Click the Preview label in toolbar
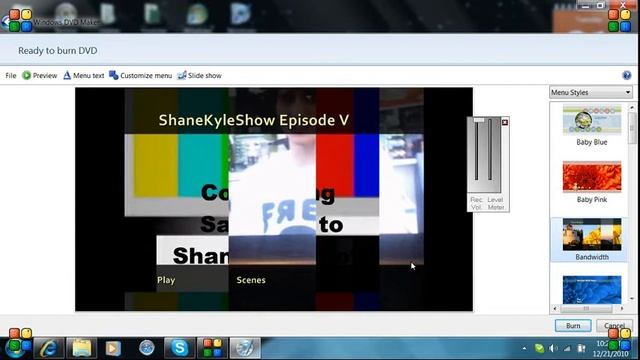640x360 pixels. (x=45, y=76)
